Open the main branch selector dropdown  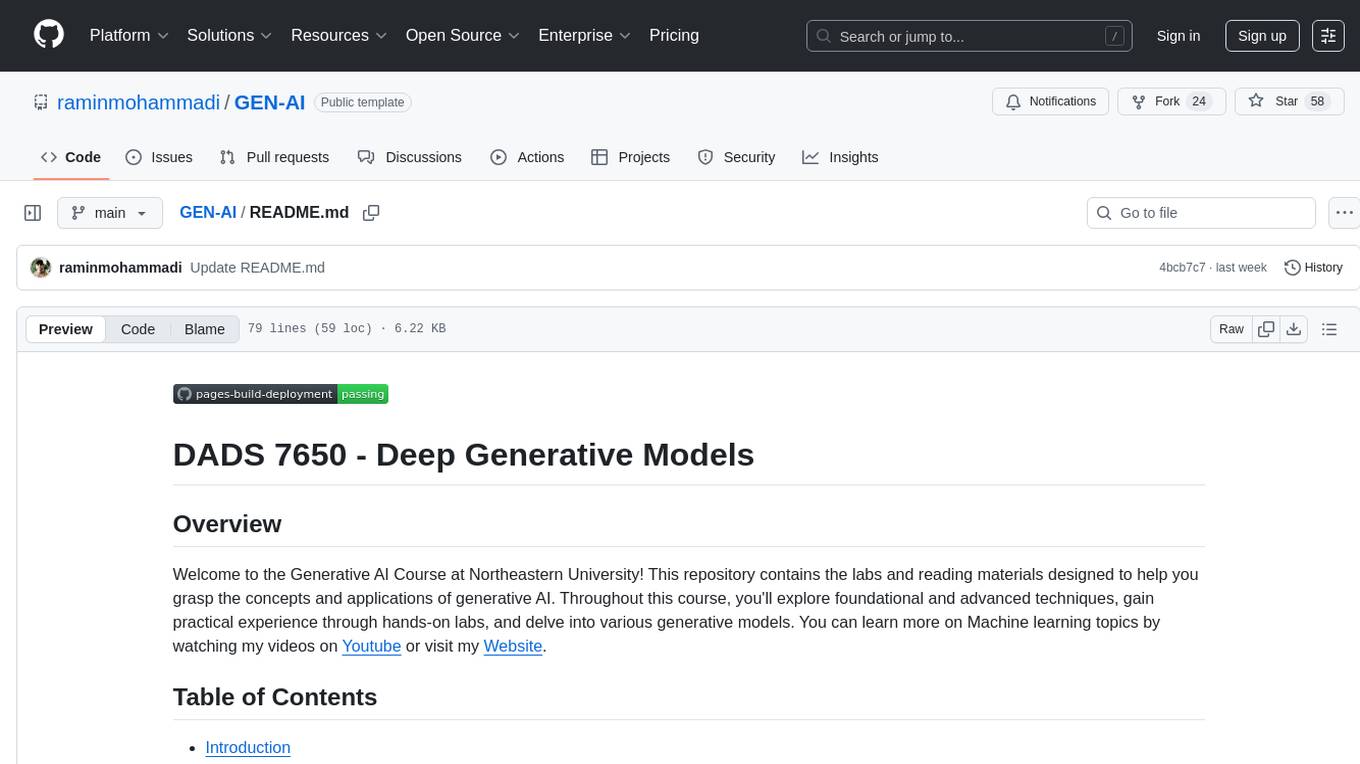point(110,213)
